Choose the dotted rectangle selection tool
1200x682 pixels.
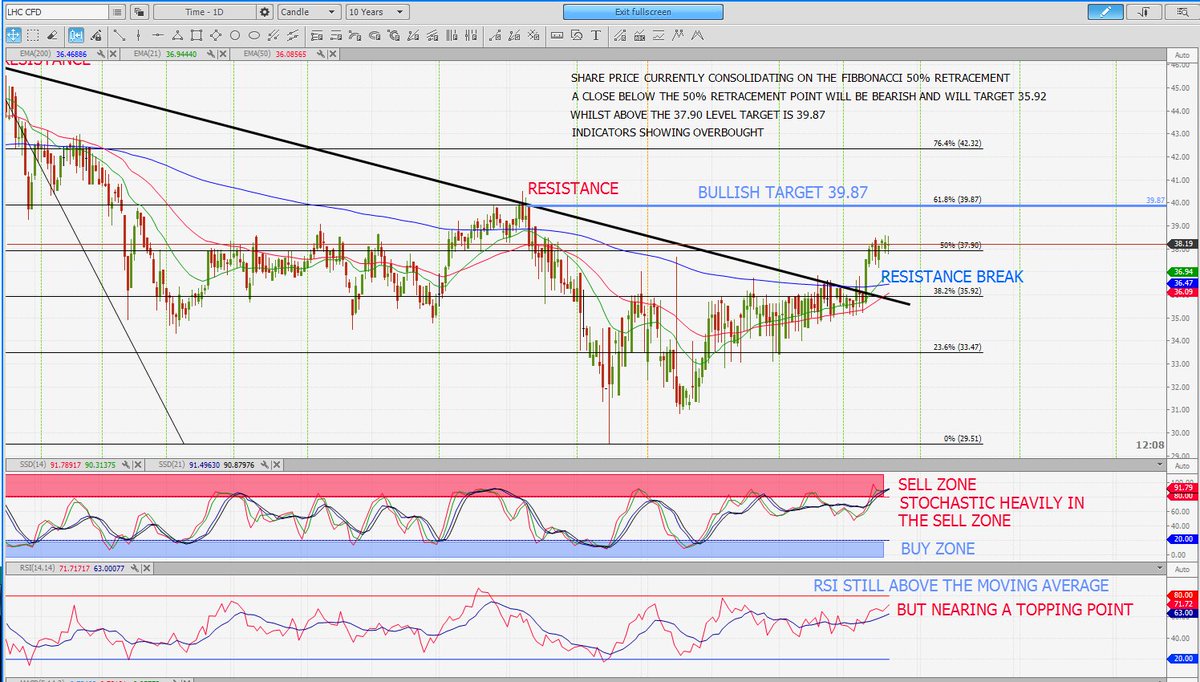pyautogui.click(x=33, y=35)
